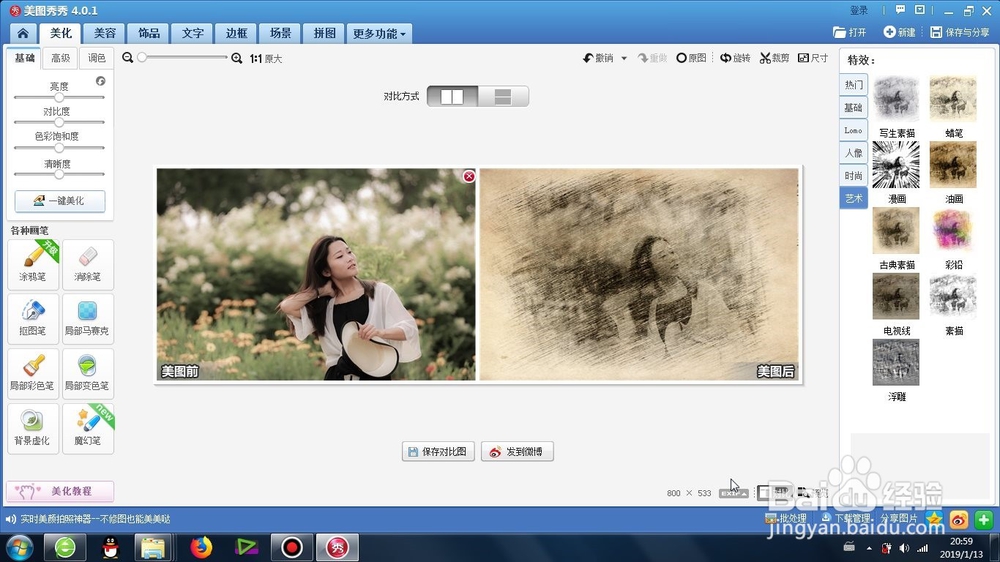Image resolution: width=1000 pixels, height=562 pixels.
Task: Switch to the 美容 tab
Action: 105,33
